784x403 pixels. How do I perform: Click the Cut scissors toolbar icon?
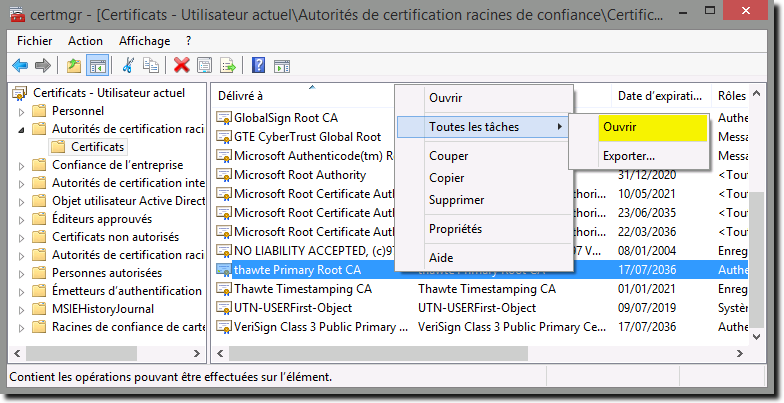pos(128,66)
